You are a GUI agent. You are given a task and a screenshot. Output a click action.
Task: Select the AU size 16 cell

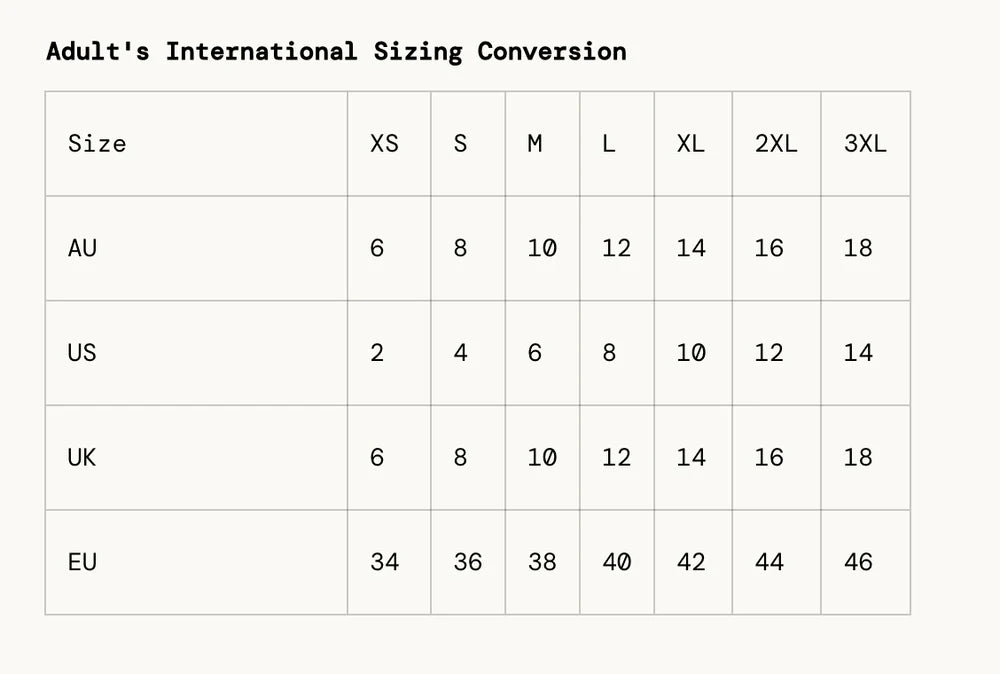click(769, 248)
